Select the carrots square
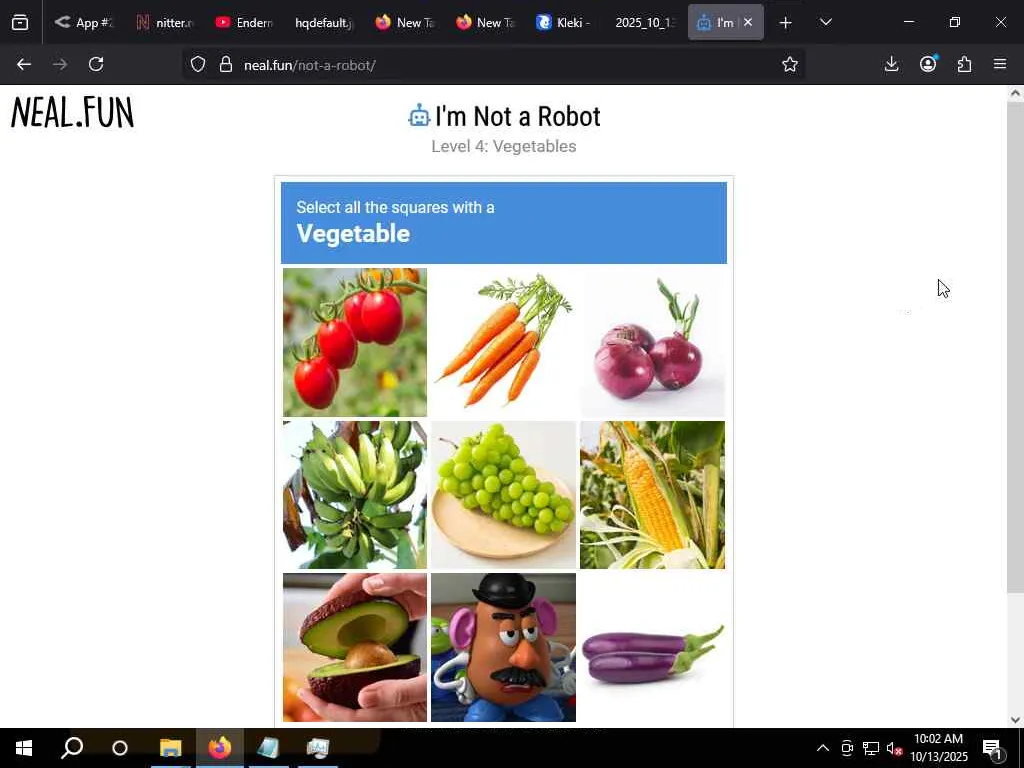The height and width of the screenshot is (768, 1024). (x=504, y=342)
